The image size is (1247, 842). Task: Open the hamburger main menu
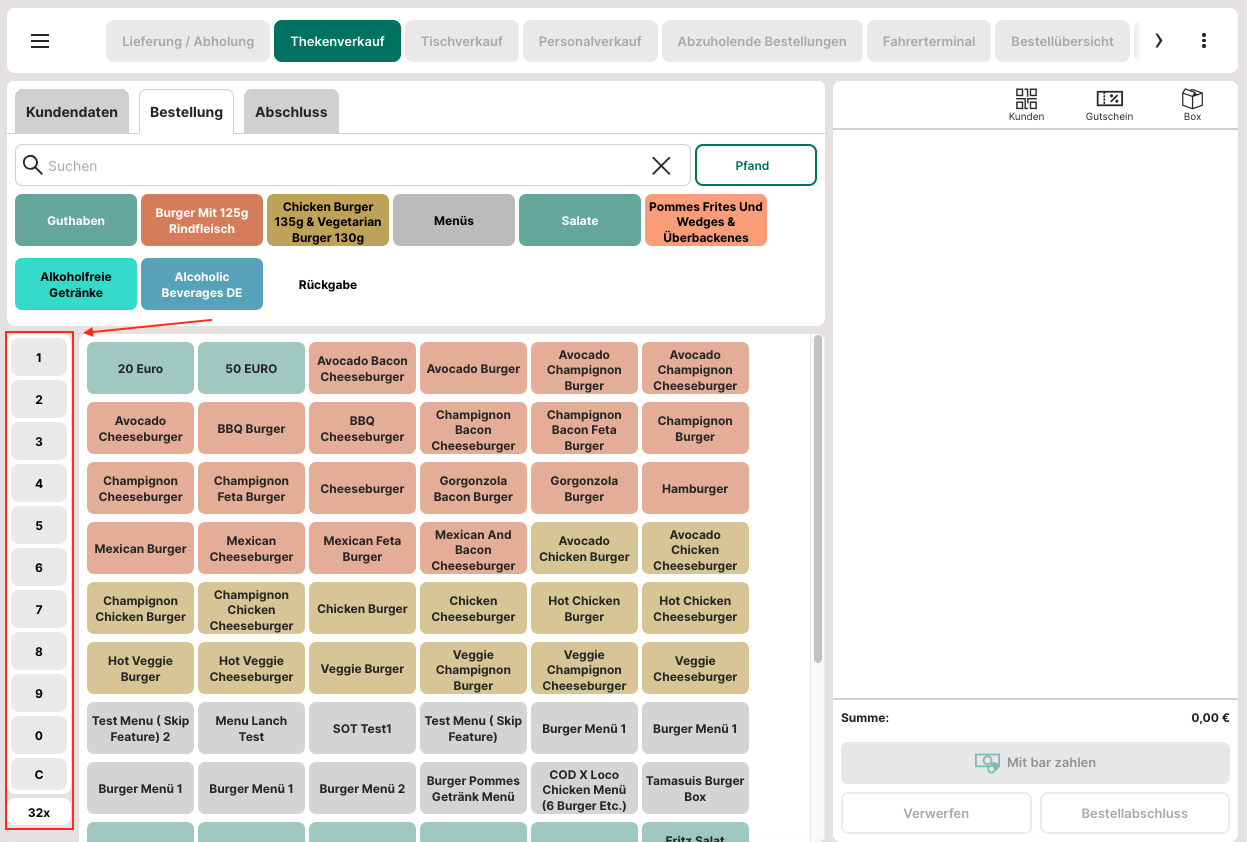pyautogui.click(x=40, y=41)
